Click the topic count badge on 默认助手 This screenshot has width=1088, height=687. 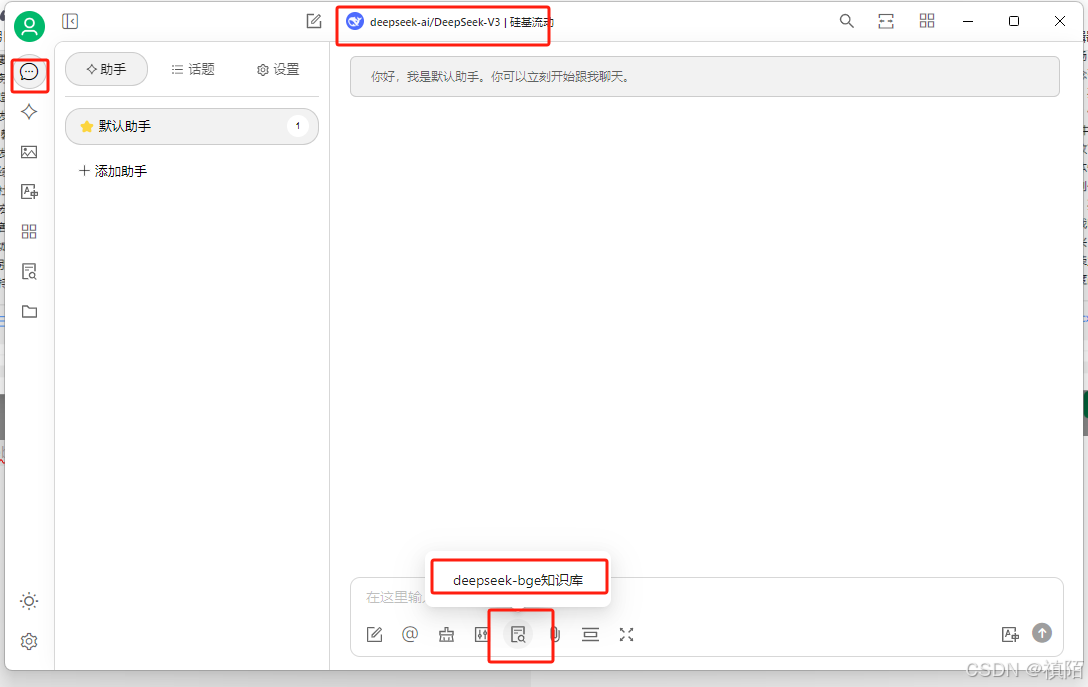(298, 126)
